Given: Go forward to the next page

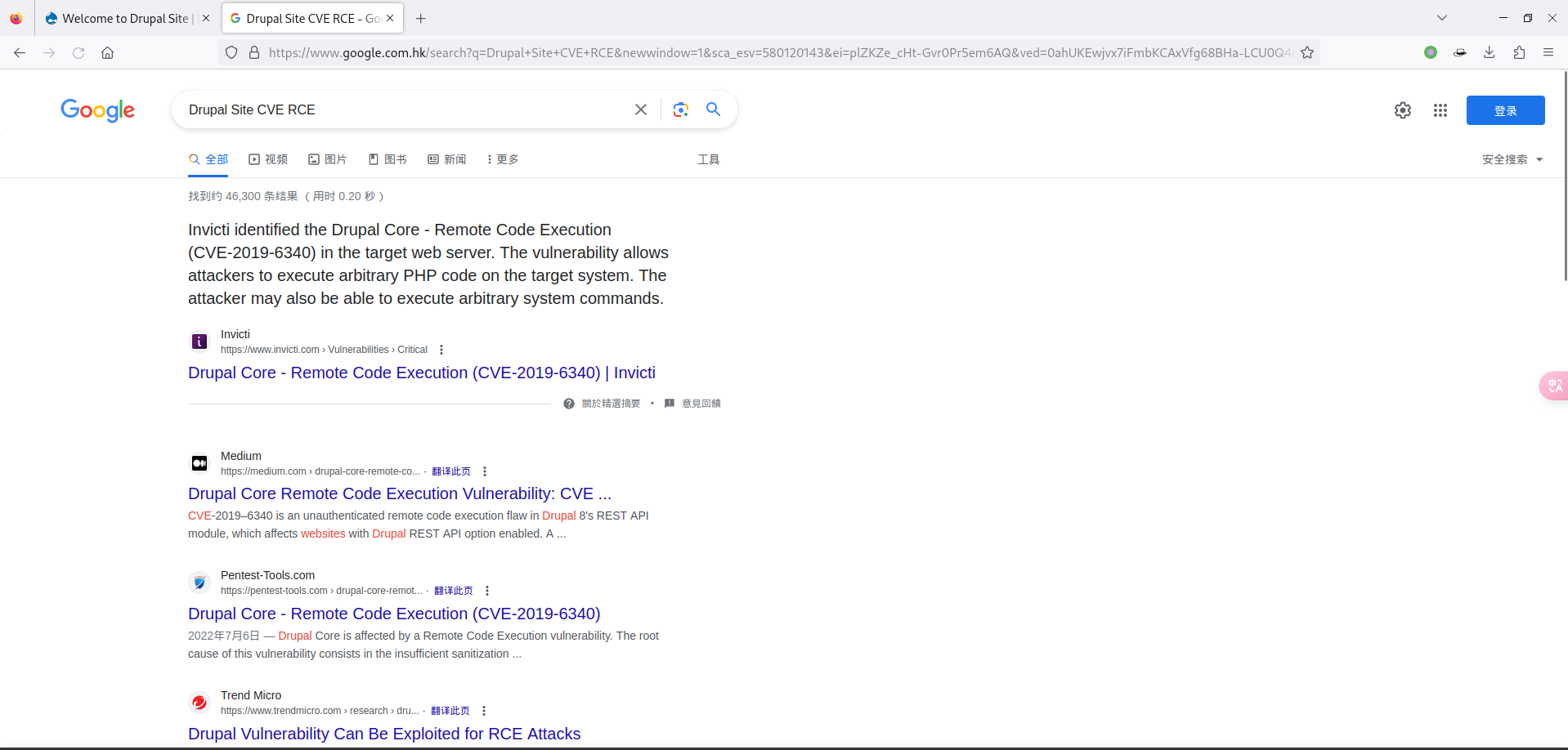Looking at the screenshot, I should [49, 52].
